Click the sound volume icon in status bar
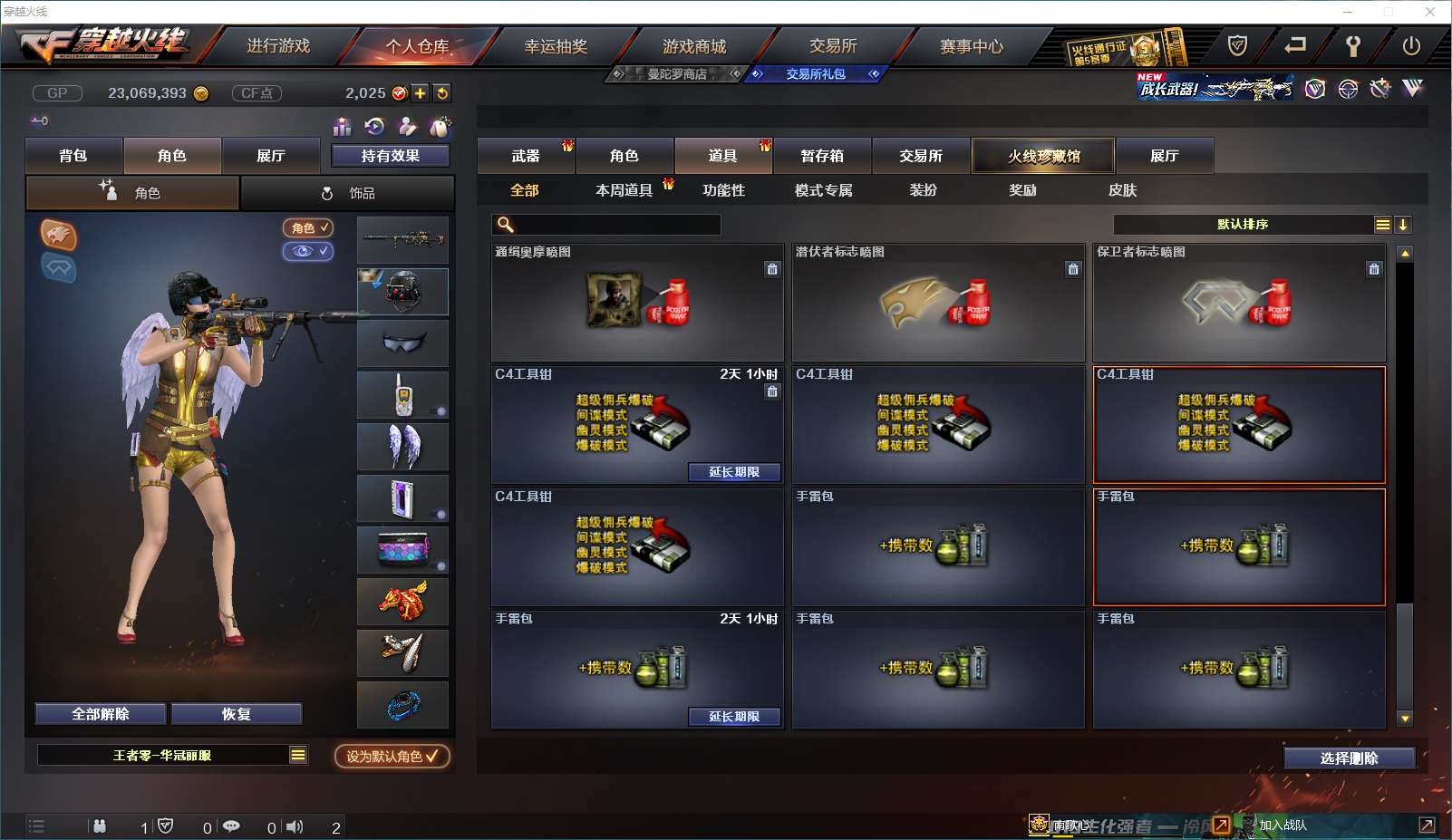 click(295, 826)
